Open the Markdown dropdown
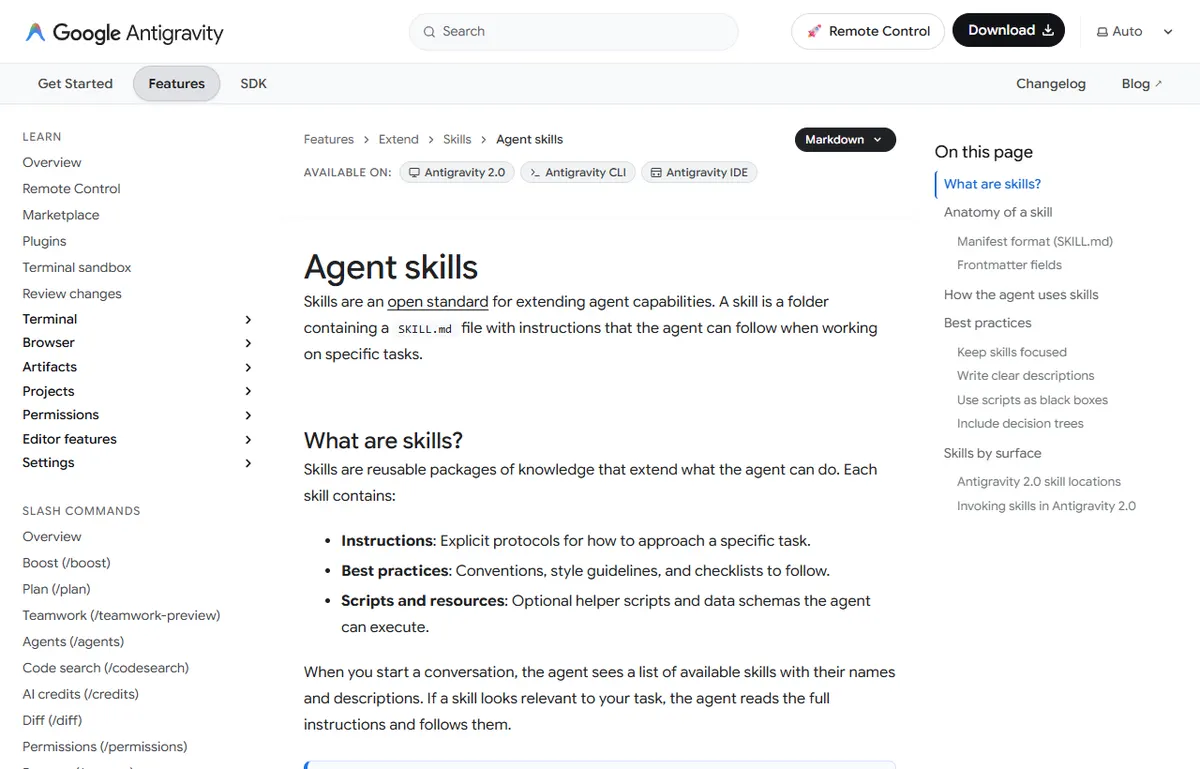1200x769 pixels. click(845, 140)
